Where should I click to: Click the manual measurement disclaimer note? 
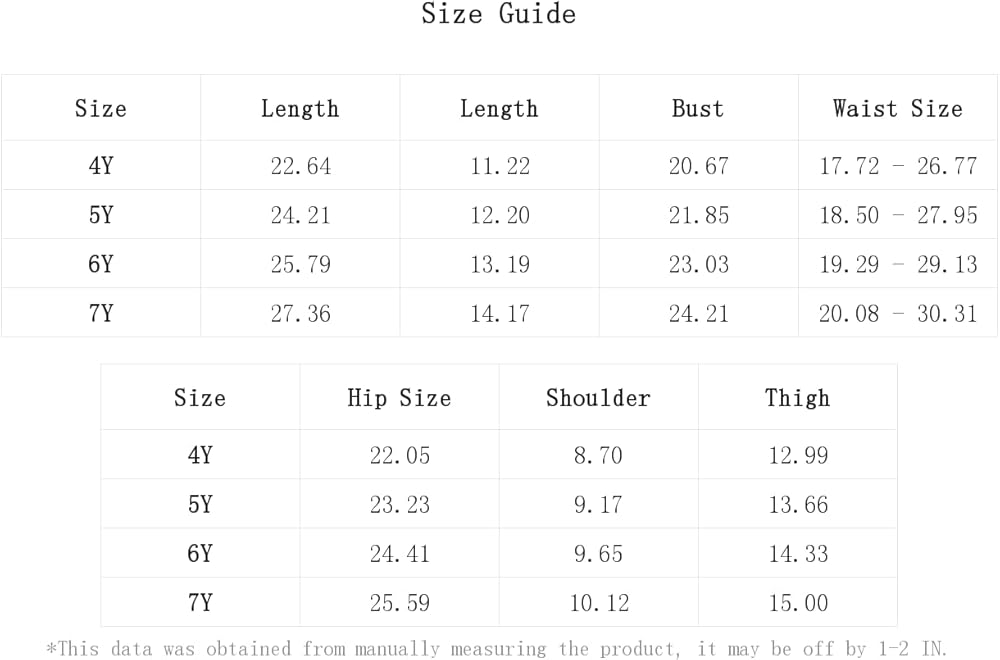pyautogui.click(x=497, y=649)
